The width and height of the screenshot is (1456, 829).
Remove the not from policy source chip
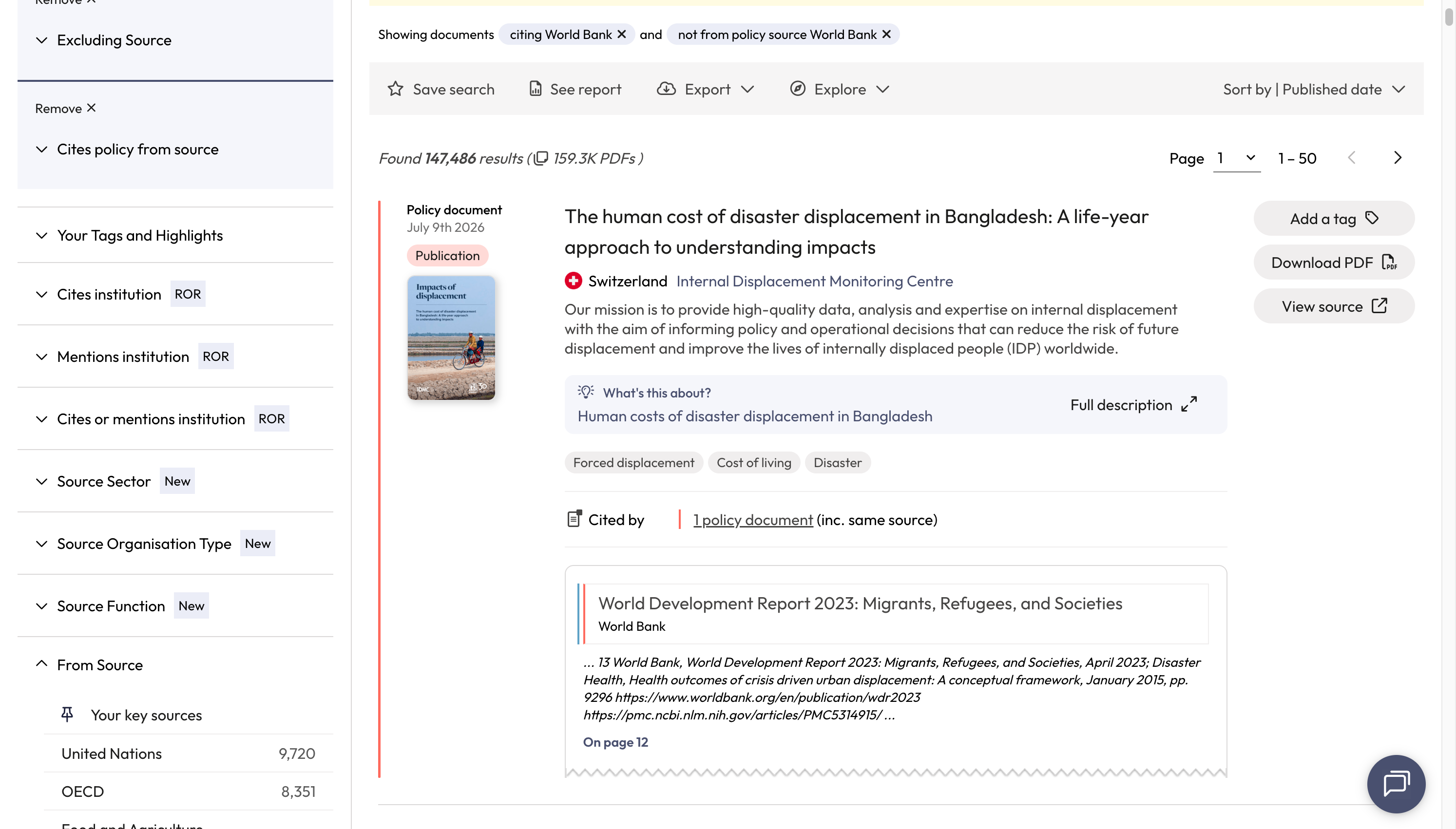point(886,35)
